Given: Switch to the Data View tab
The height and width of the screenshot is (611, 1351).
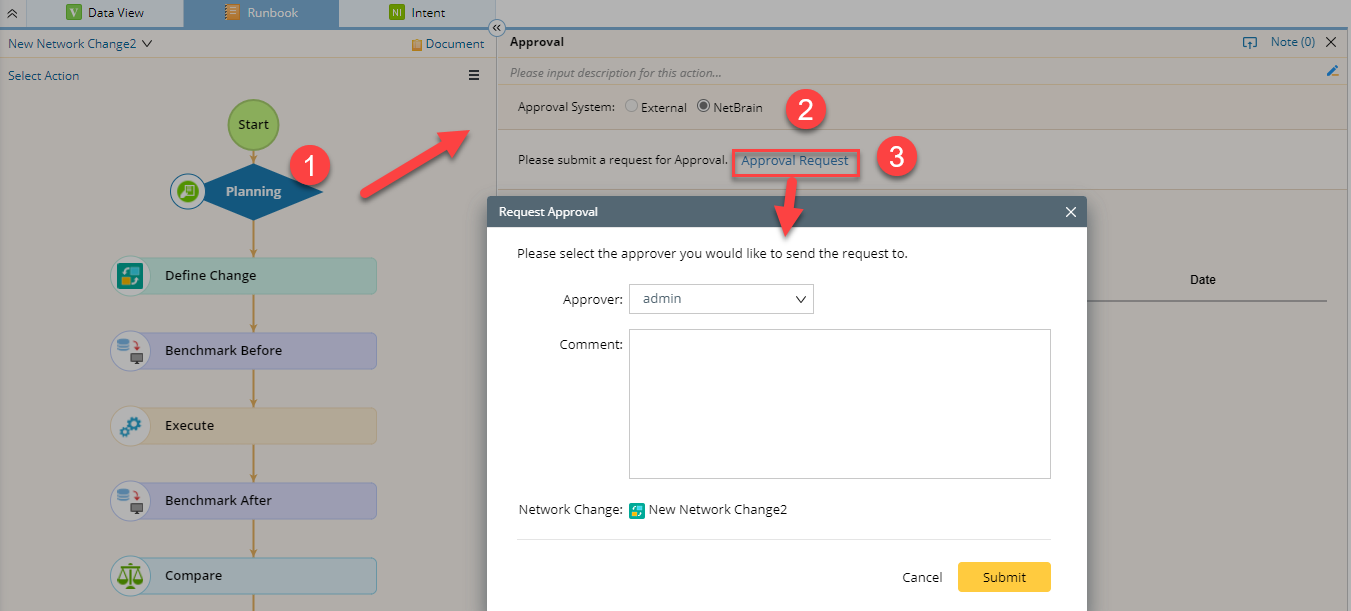Looking at the screenshot, I should [x=105, y=13].
